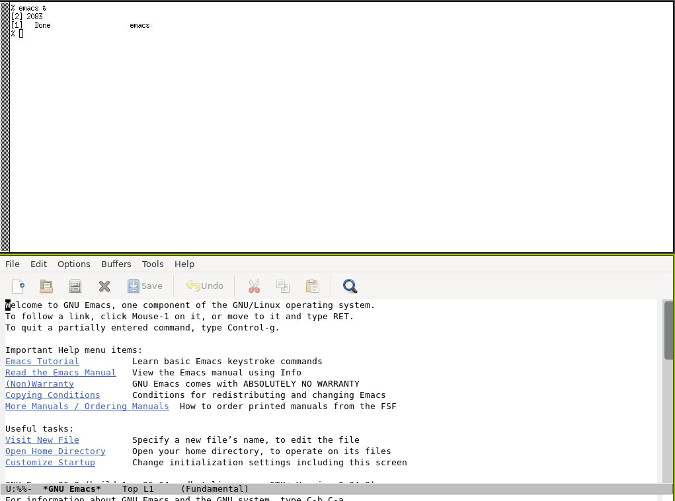Click the 'Welcome to GNU Emacs' first line
The width and height of the screenshot is (675, 501).
(190, 305)
